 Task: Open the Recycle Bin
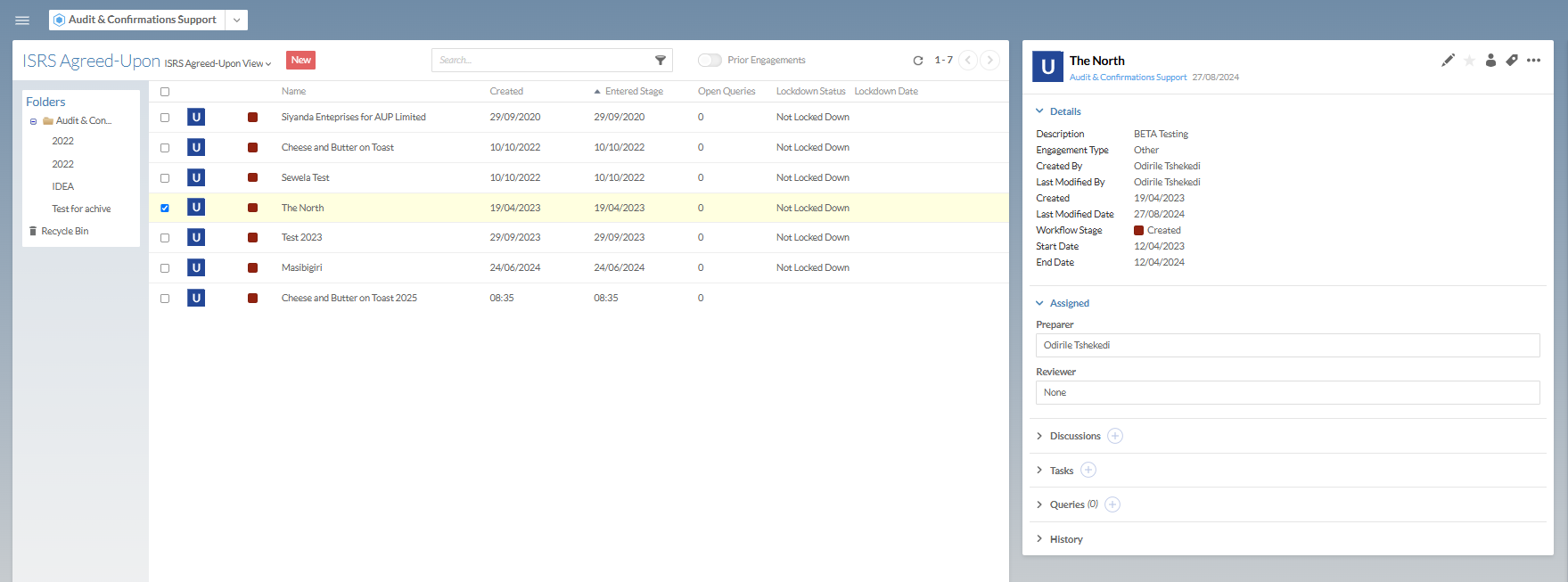click(59, 231)
